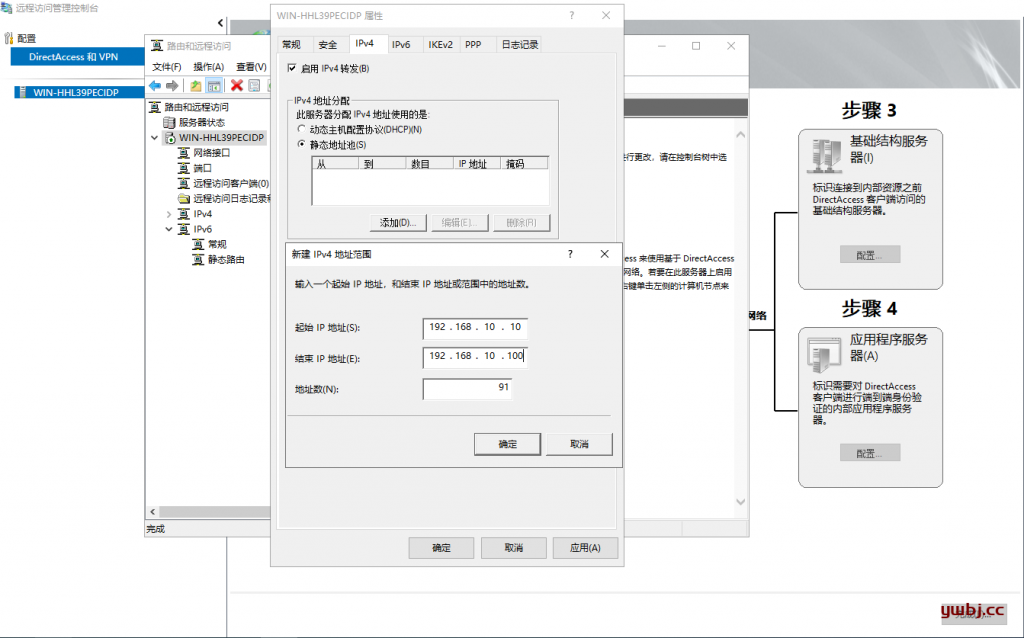Click the 到 column header in the address pool
The image size is (1024, 638).
(x=383, y=163)
